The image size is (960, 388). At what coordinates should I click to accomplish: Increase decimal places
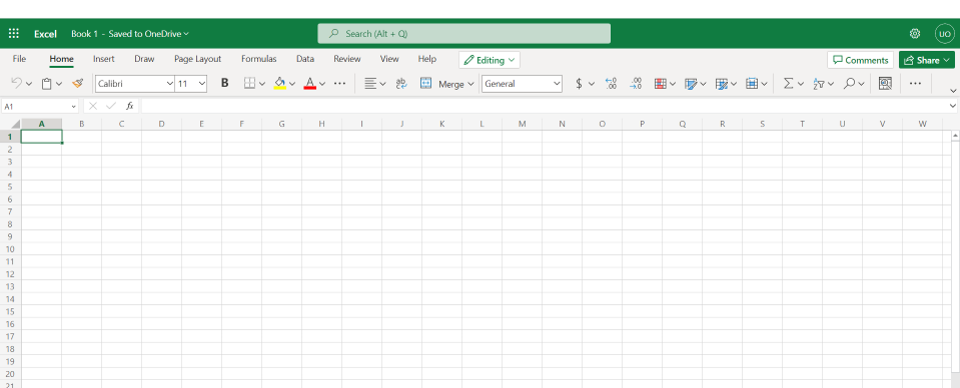coord(610,84)
